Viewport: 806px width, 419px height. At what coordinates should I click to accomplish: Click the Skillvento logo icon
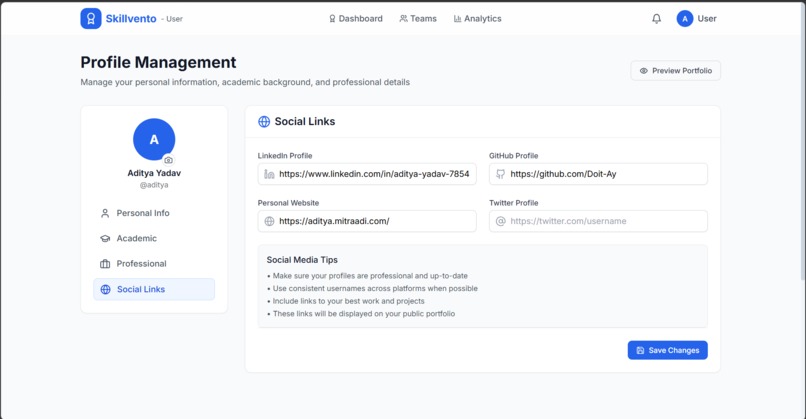point(91,19)
